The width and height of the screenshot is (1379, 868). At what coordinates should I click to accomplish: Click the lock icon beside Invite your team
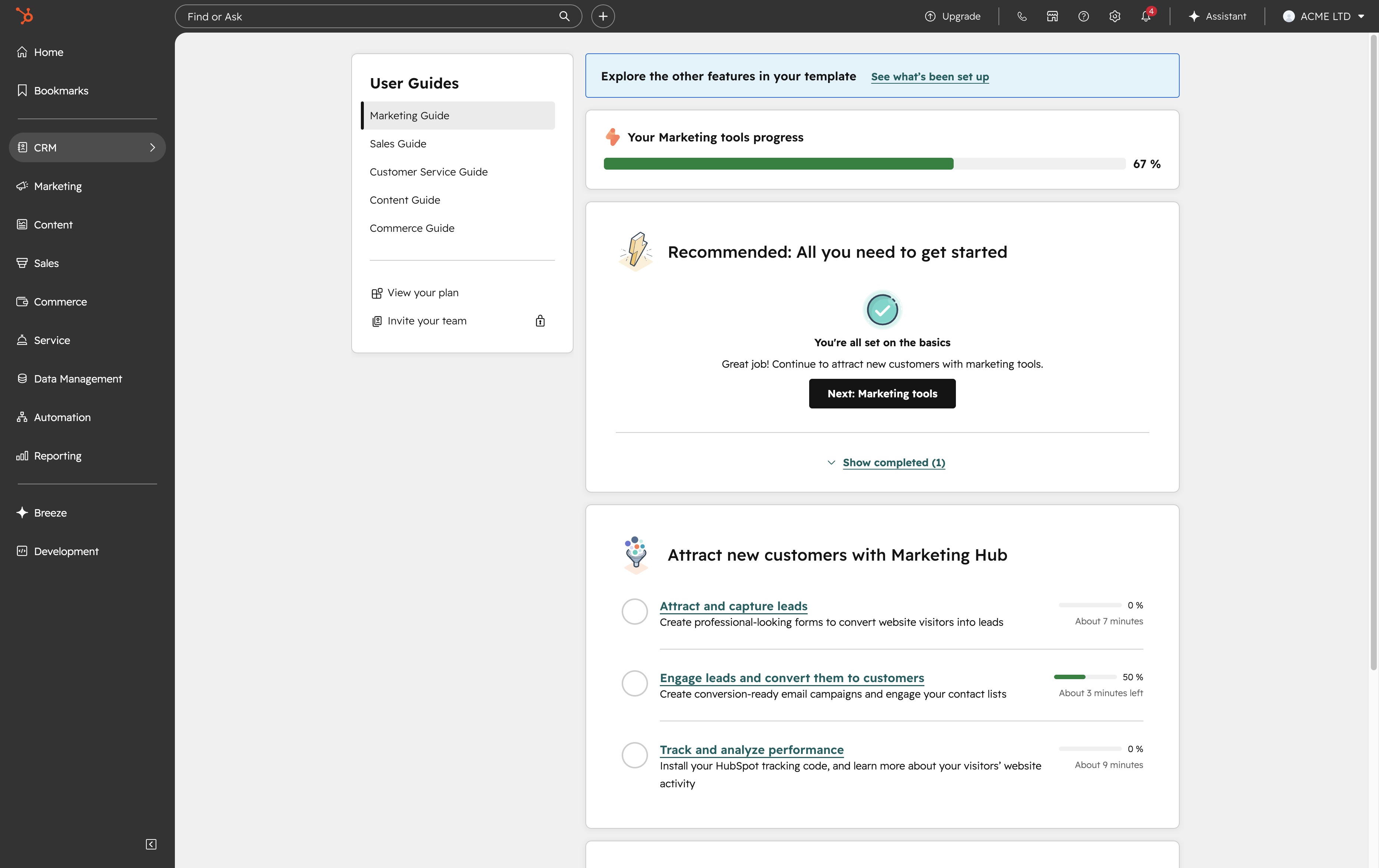tap(540, 321)
